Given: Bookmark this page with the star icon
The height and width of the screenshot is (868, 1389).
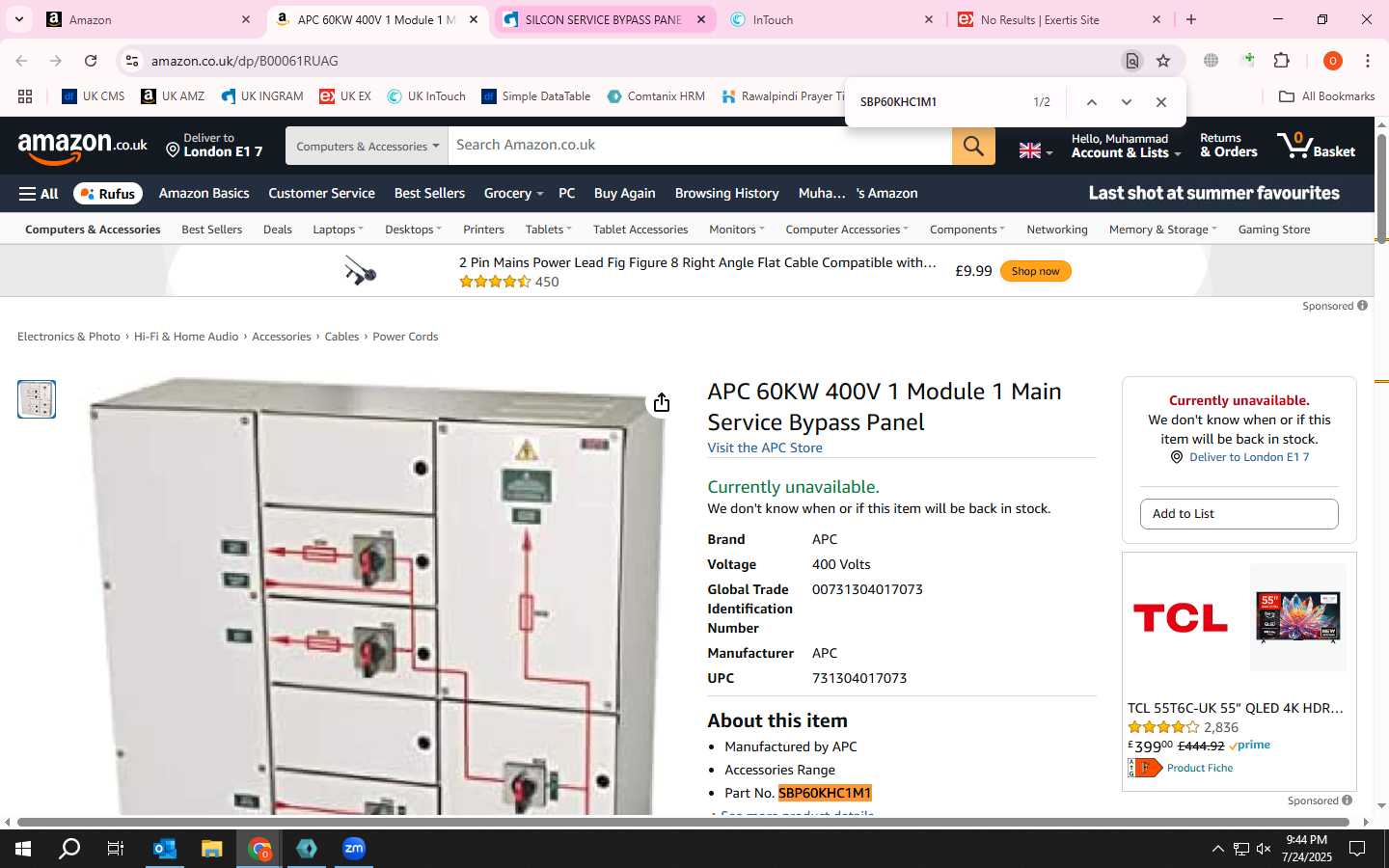Looking at the screenshot, I should (x=1163, y=61).
